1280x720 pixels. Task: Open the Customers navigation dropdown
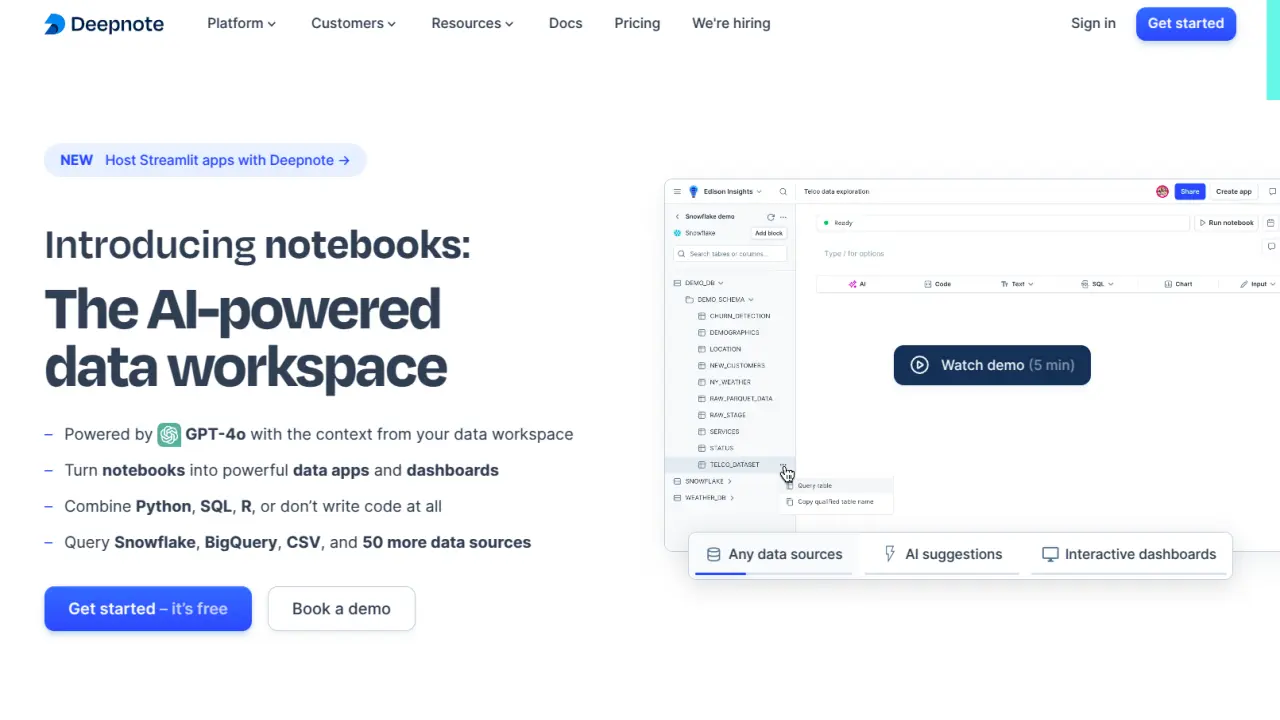(353, 23)
